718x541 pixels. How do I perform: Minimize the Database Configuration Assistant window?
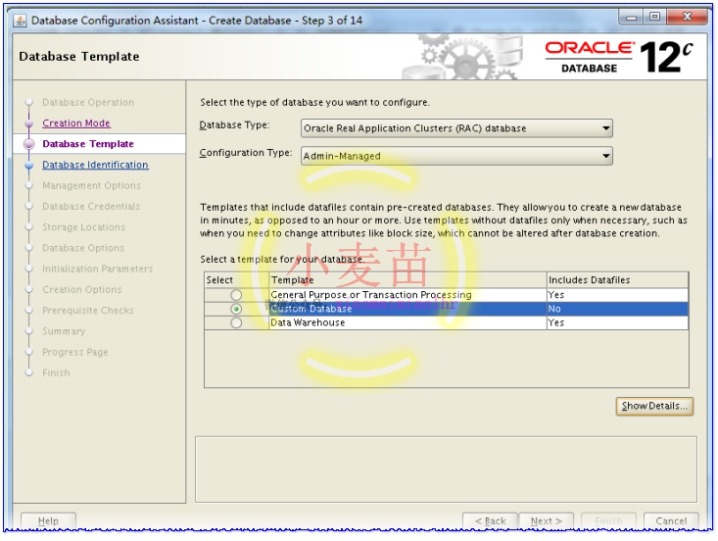[x=632, y=17]
